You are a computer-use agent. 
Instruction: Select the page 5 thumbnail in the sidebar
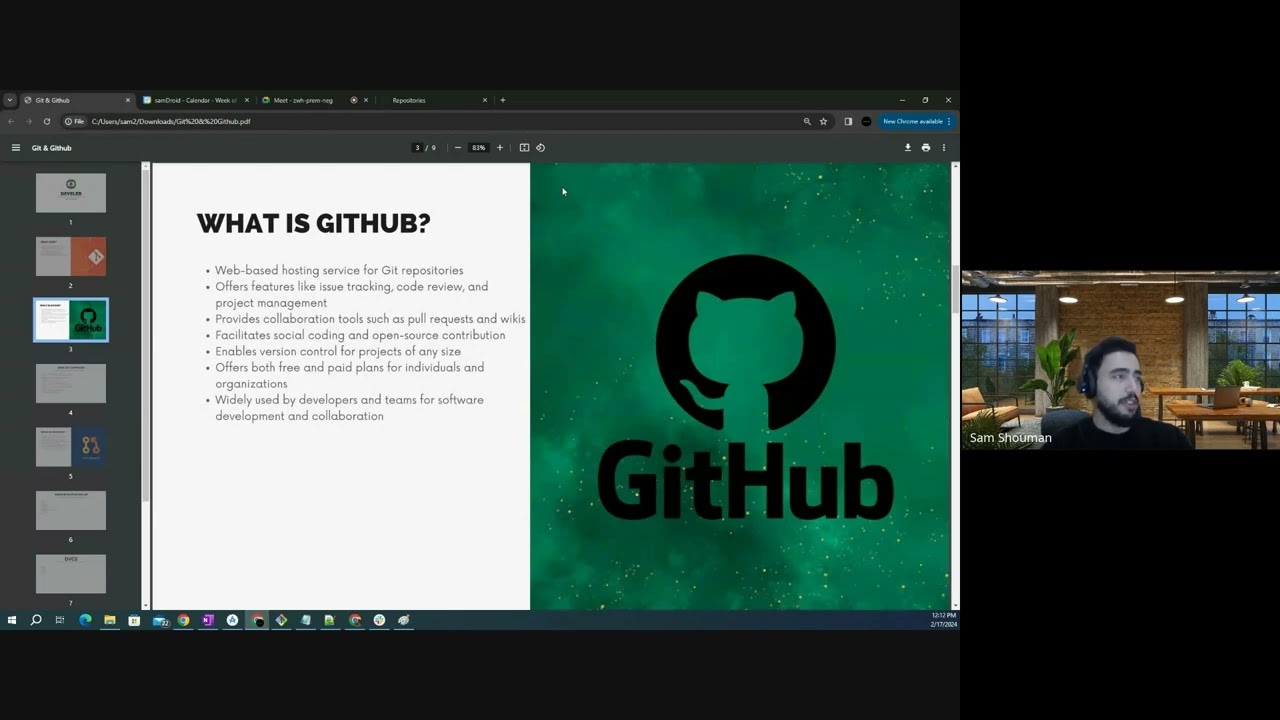tap(70, 447)
